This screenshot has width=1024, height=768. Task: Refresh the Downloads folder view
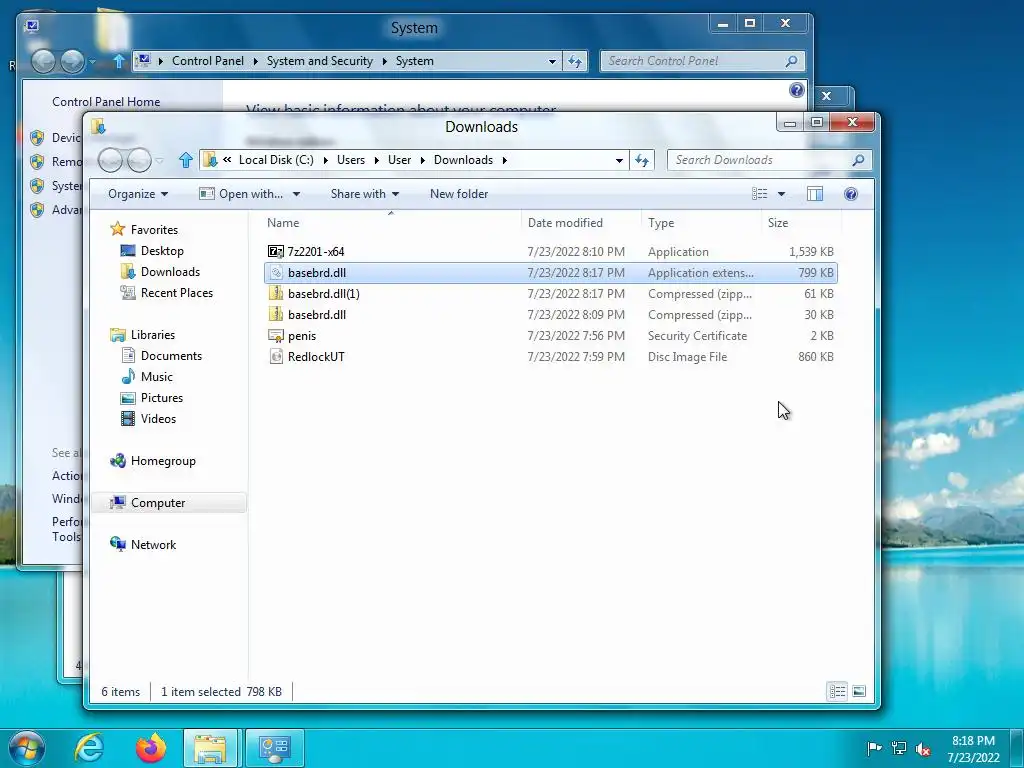[642, 160]
